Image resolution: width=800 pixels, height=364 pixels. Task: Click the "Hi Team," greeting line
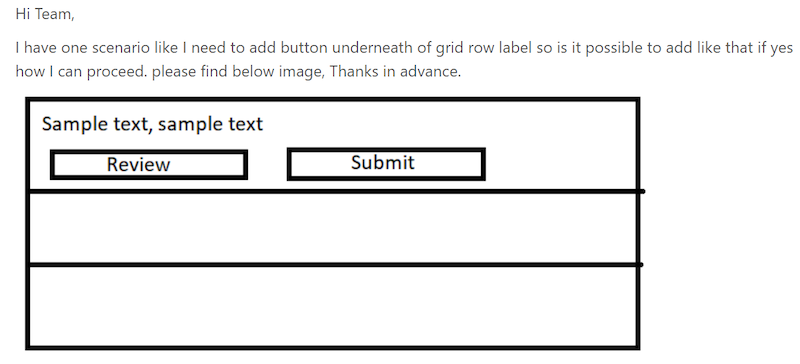(x=45, y=14)
